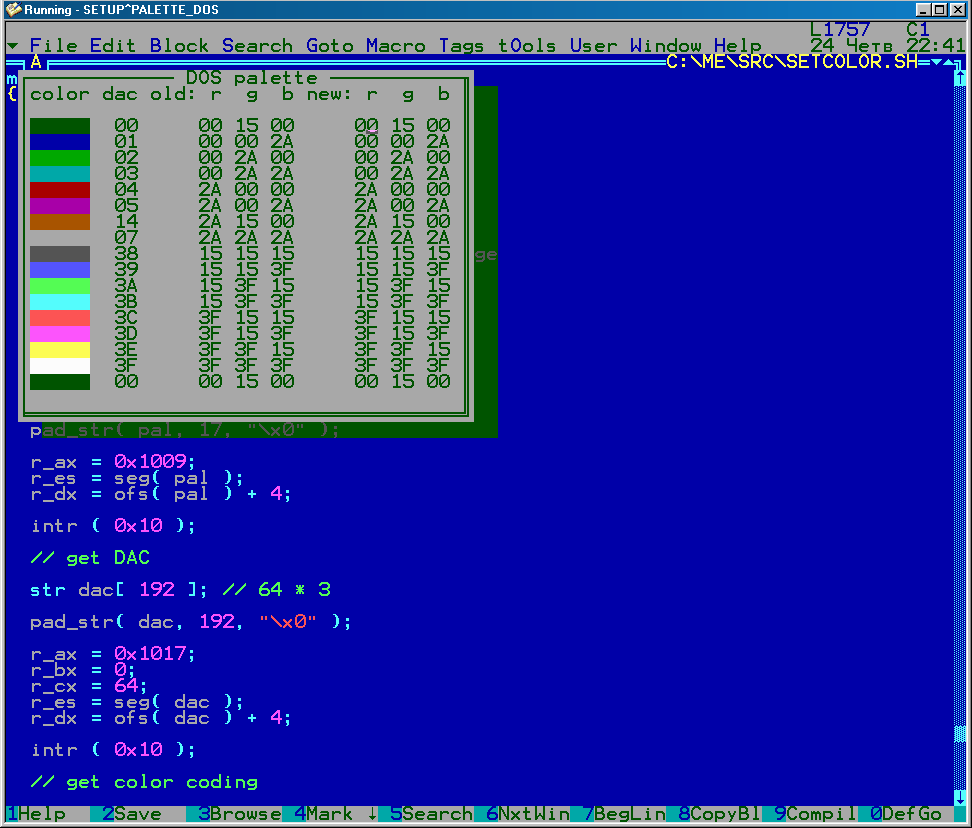Click the down-triangle system menu in menu bar

point(12,46)
